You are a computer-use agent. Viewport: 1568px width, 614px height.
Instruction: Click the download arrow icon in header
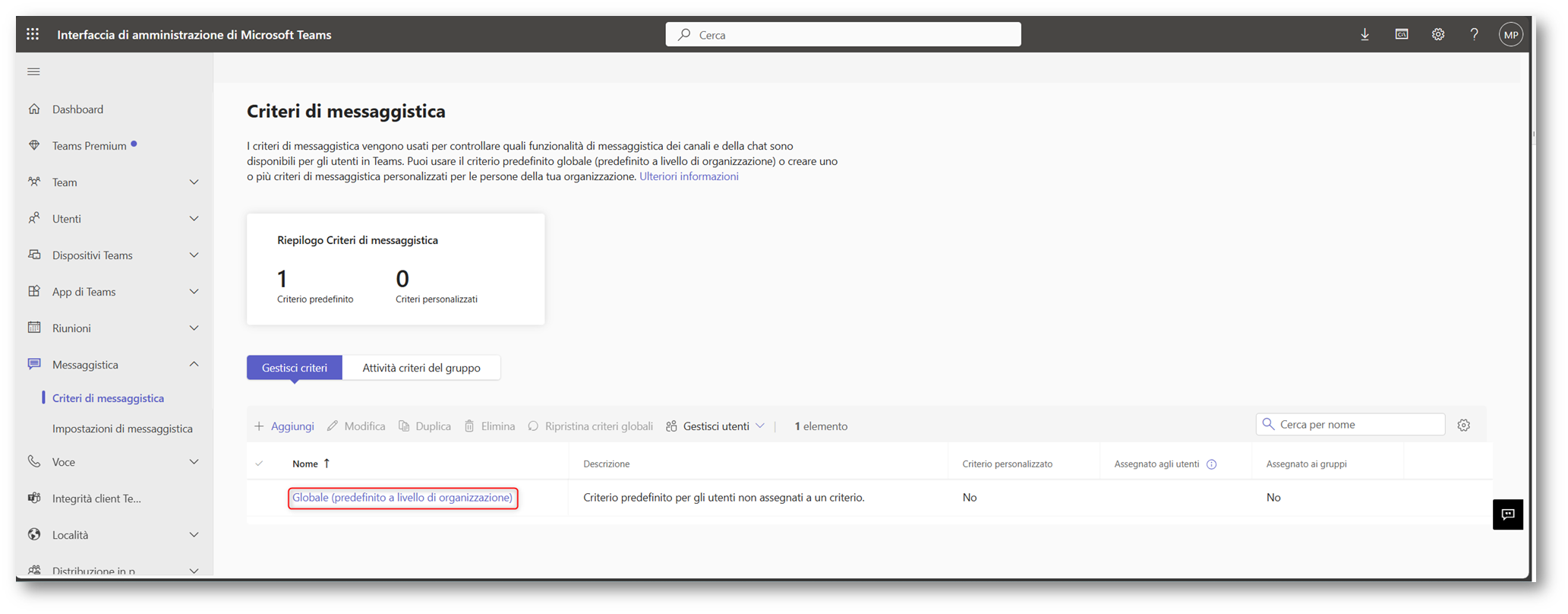pos(1365,34)
